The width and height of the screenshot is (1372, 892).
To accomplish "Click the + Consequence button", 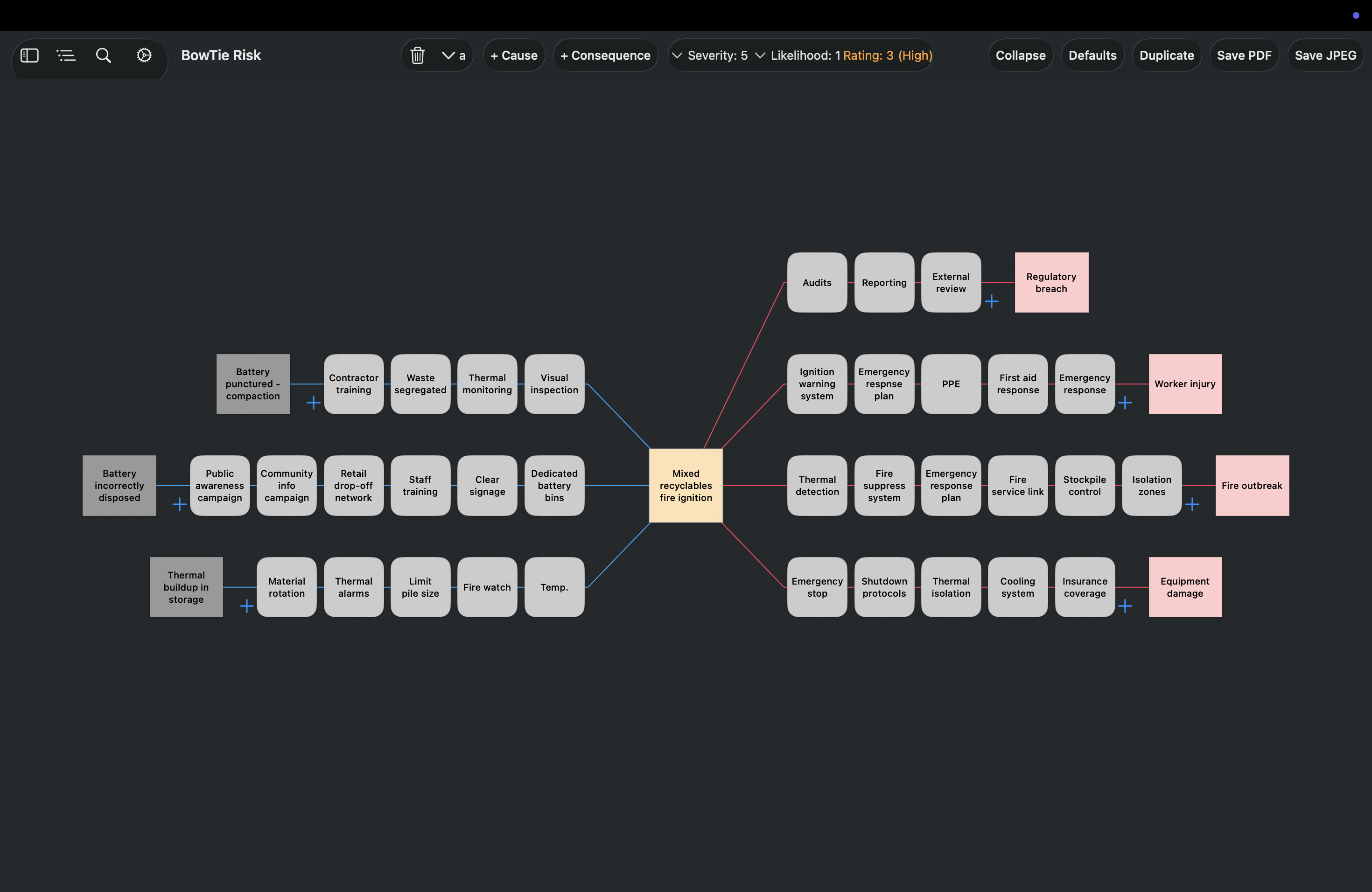I will [x=605, y=56].
